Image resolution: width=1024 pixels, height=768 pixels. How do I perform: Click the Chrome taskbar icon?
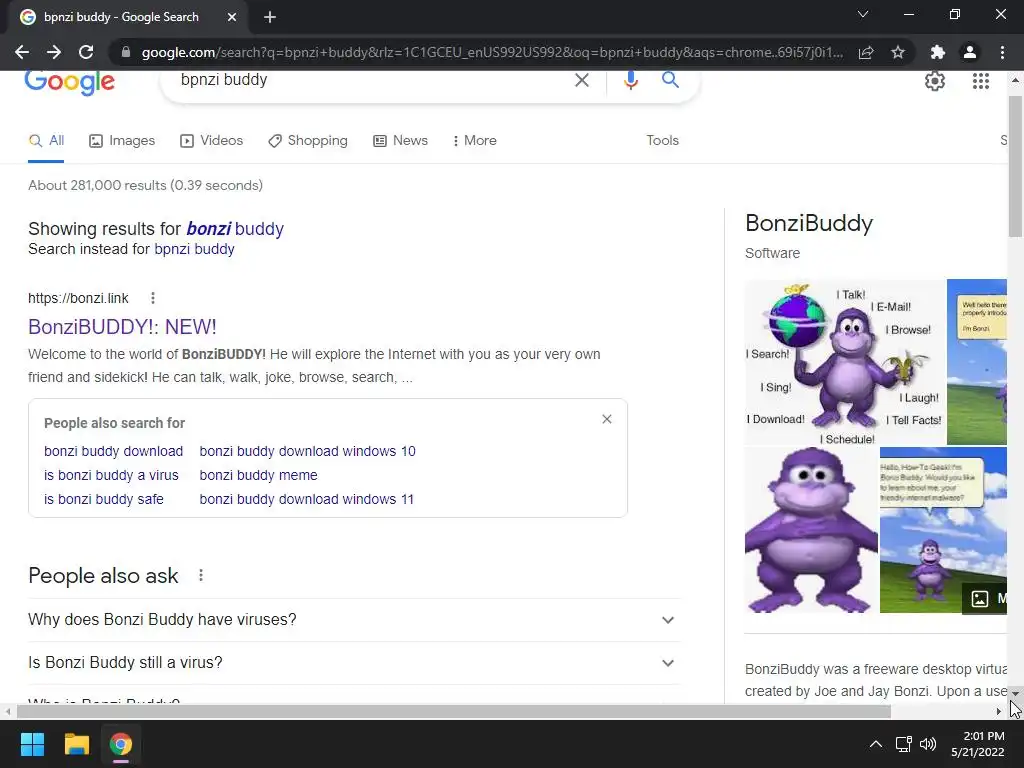click(x=121, y=744)
